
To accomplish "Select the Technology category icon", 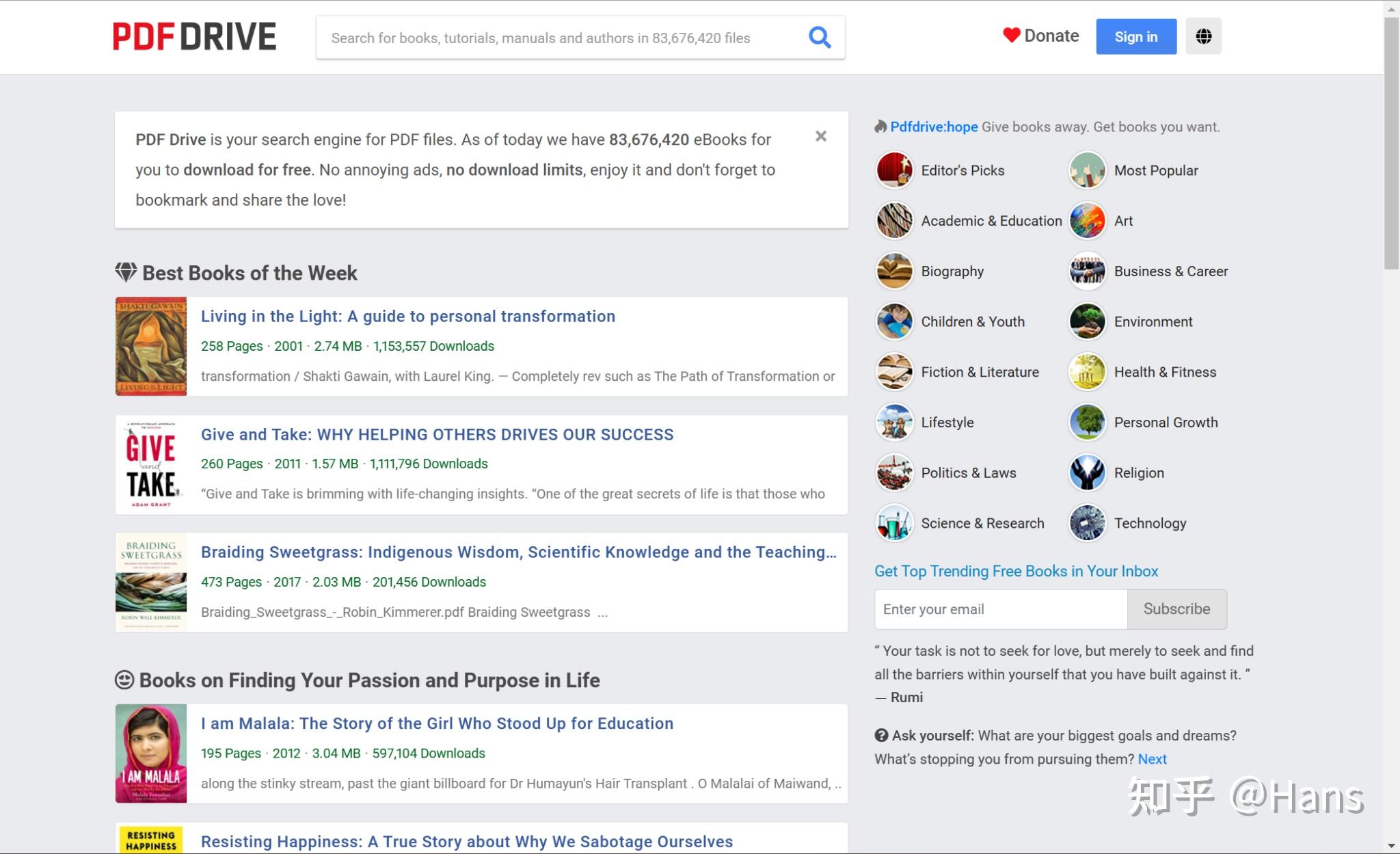I will 1087,523.
